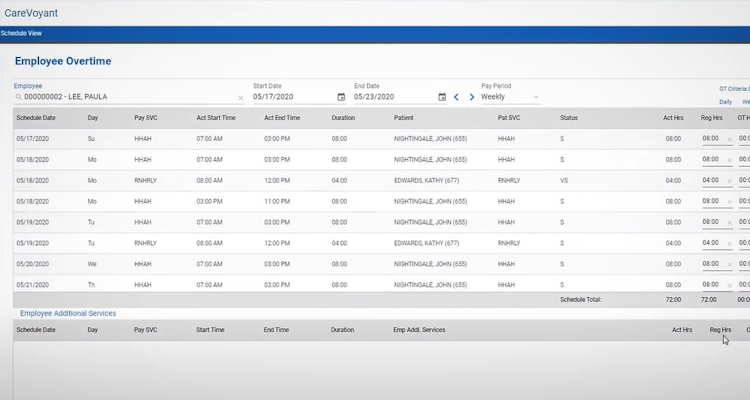Click the CareVoyant logo text
This screenshot has width=750, height=400.
pos(31,13)
